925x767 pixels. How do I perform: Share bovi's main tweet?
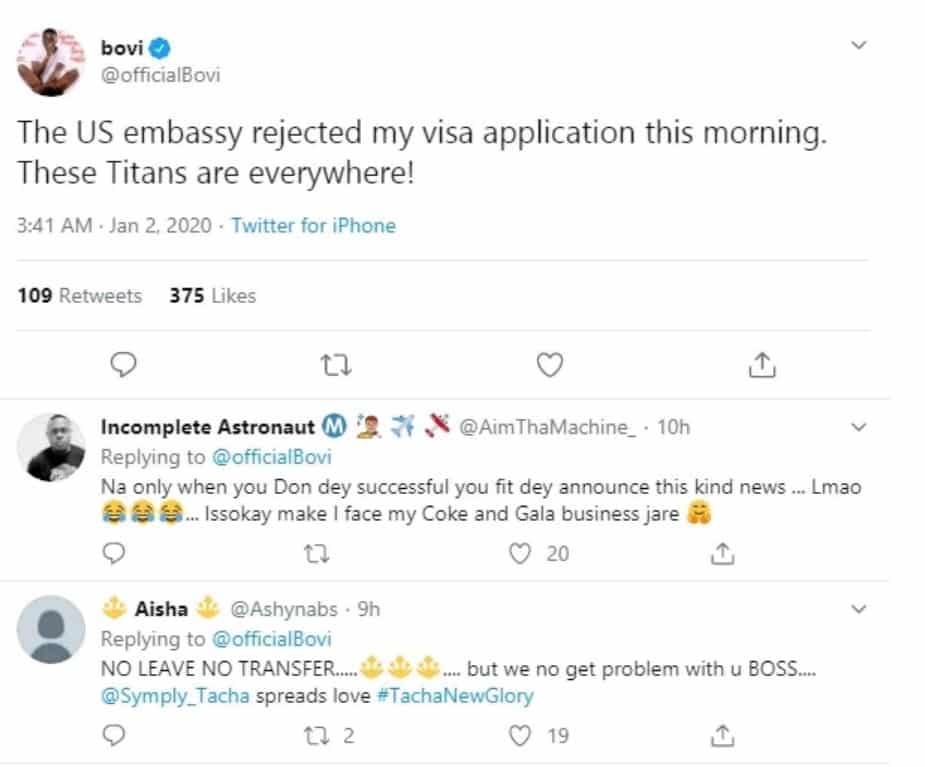click(x=762, y=367)
